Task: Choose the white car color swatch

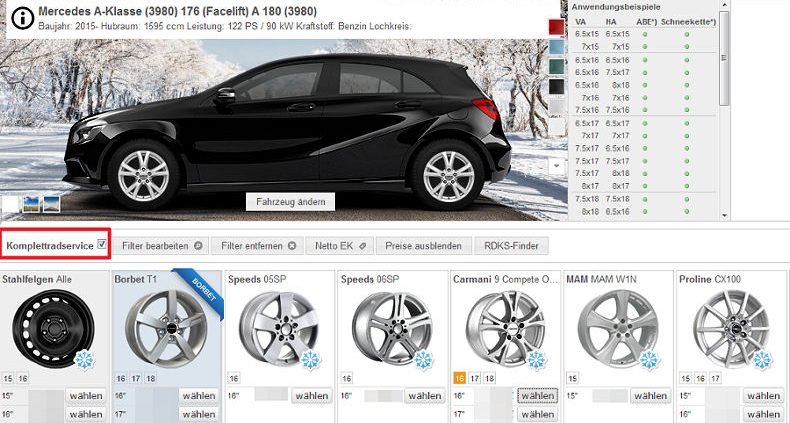Action: click(557, 126)
